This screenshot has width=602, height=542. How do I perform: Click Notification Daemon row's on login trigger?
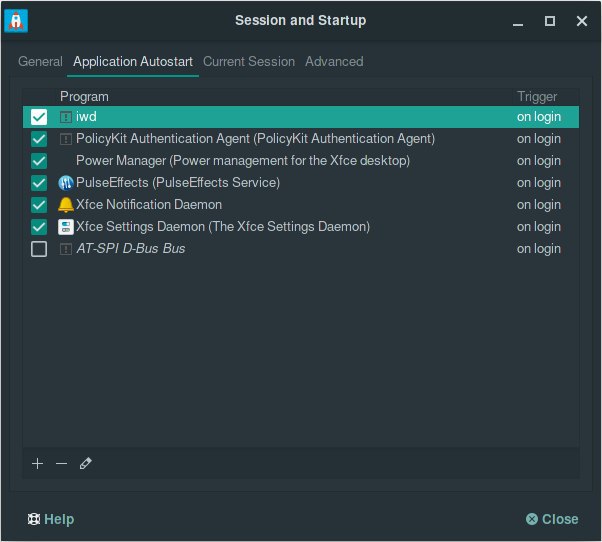[x=539, y=205]
